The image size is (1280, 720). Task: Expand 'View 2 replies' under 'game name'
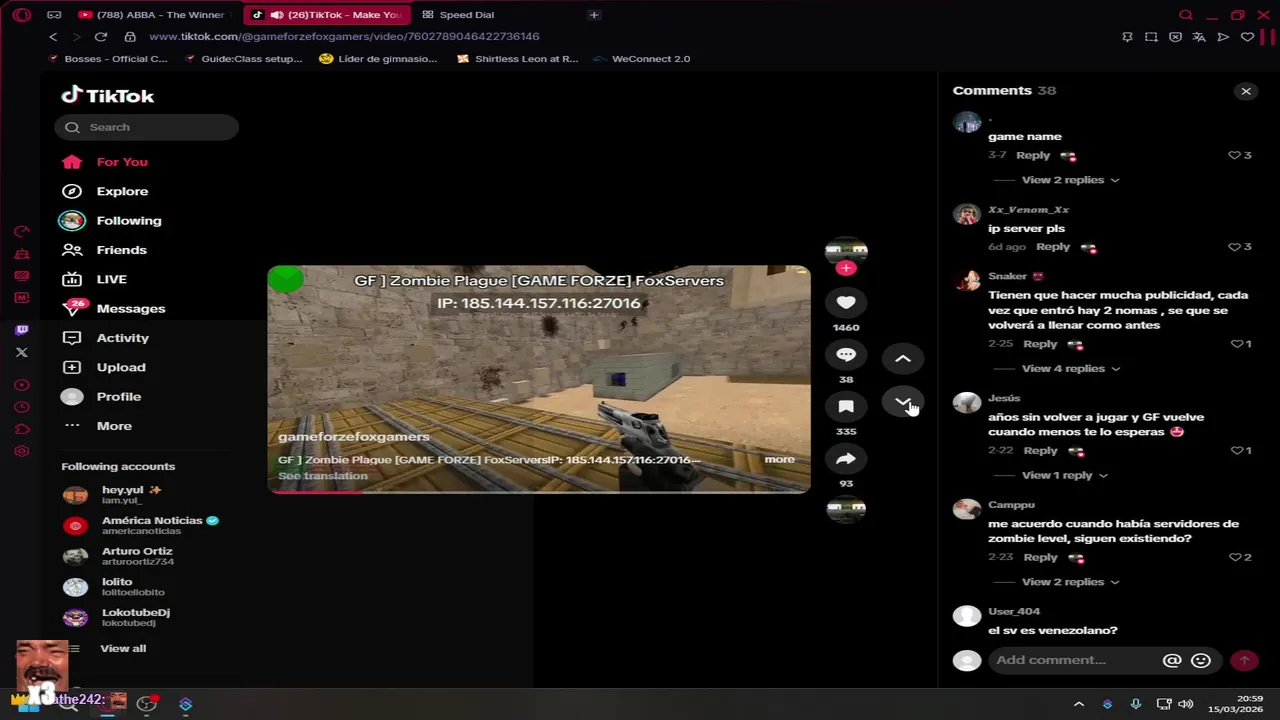click(1070, 180)
